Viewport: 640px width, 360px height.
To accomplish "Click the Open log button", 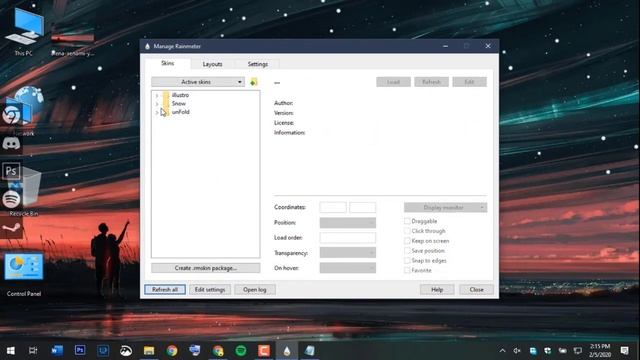I will (255, 289).
